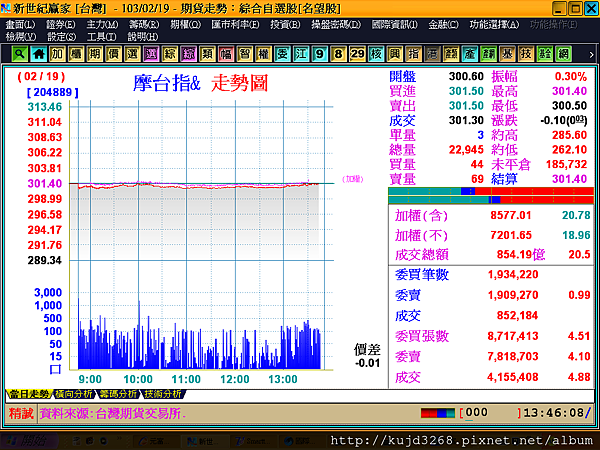The image size is (600, 450).
Task: Open the 工具(T) menu
Action: 101,37
